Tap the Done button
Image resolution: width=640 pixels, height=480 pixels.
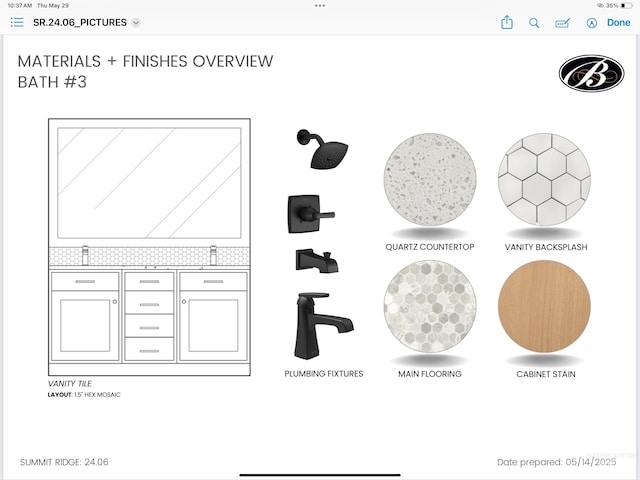tap(618, 22)
